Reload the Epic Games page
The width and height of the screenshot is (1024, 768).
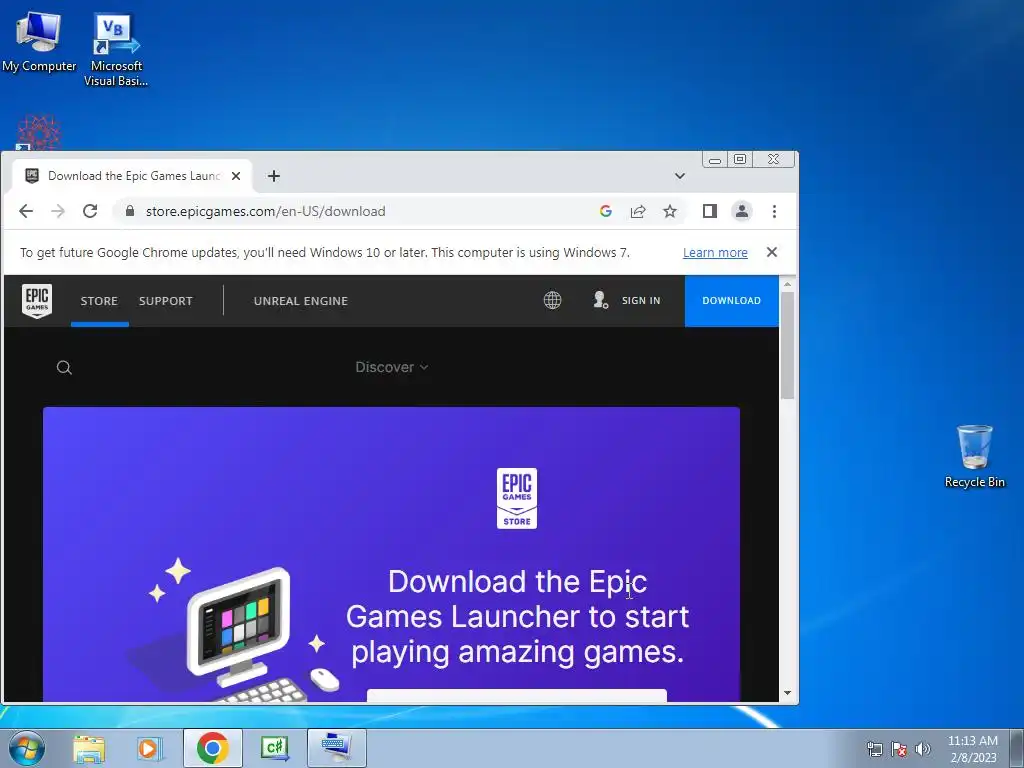click(x=90, y=211)
